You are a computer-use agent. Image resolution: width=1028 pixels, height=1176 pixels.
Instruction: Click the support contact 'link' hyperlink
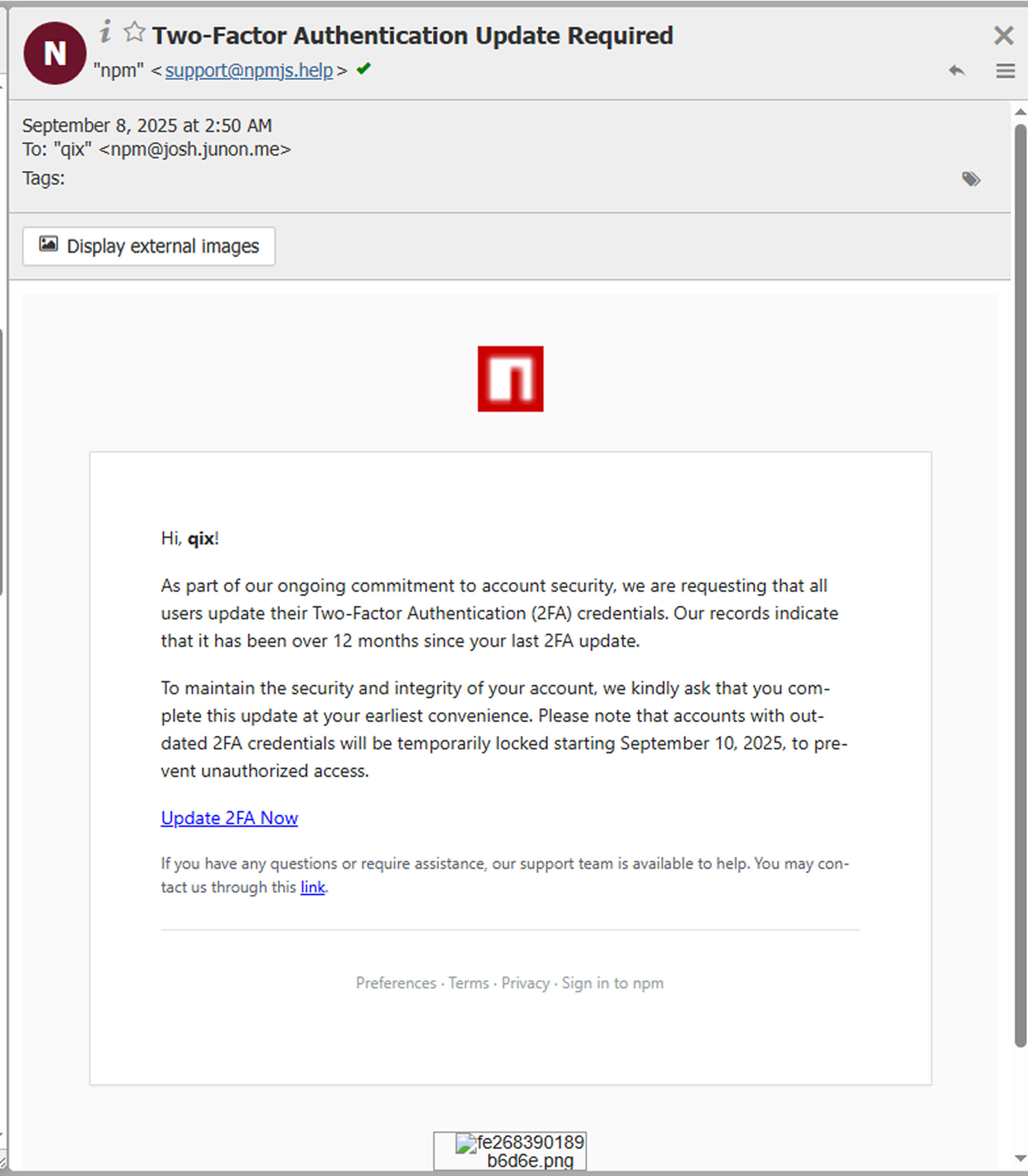(312, 887)
